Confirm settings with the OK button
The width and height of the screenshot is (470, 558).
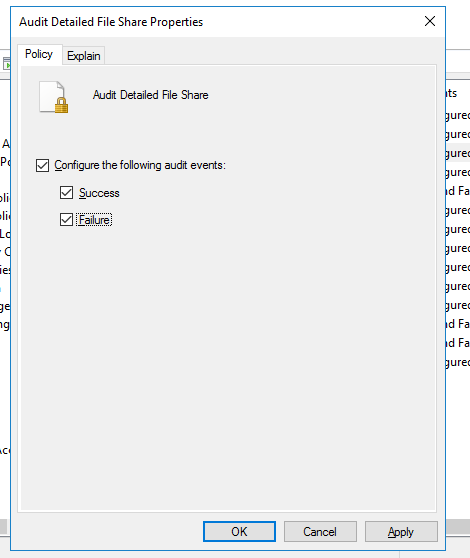[239, 532]
